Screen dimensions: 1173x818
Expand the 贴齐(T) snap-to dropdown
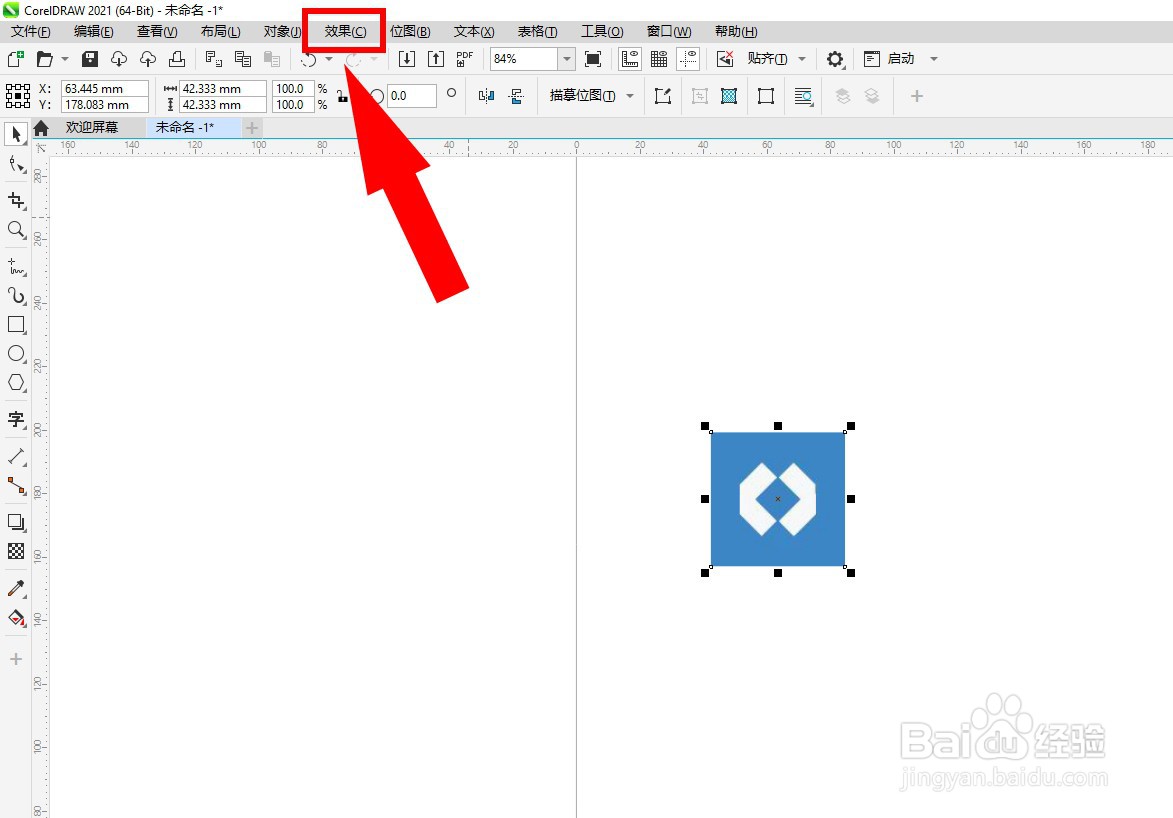coord(802,59)
